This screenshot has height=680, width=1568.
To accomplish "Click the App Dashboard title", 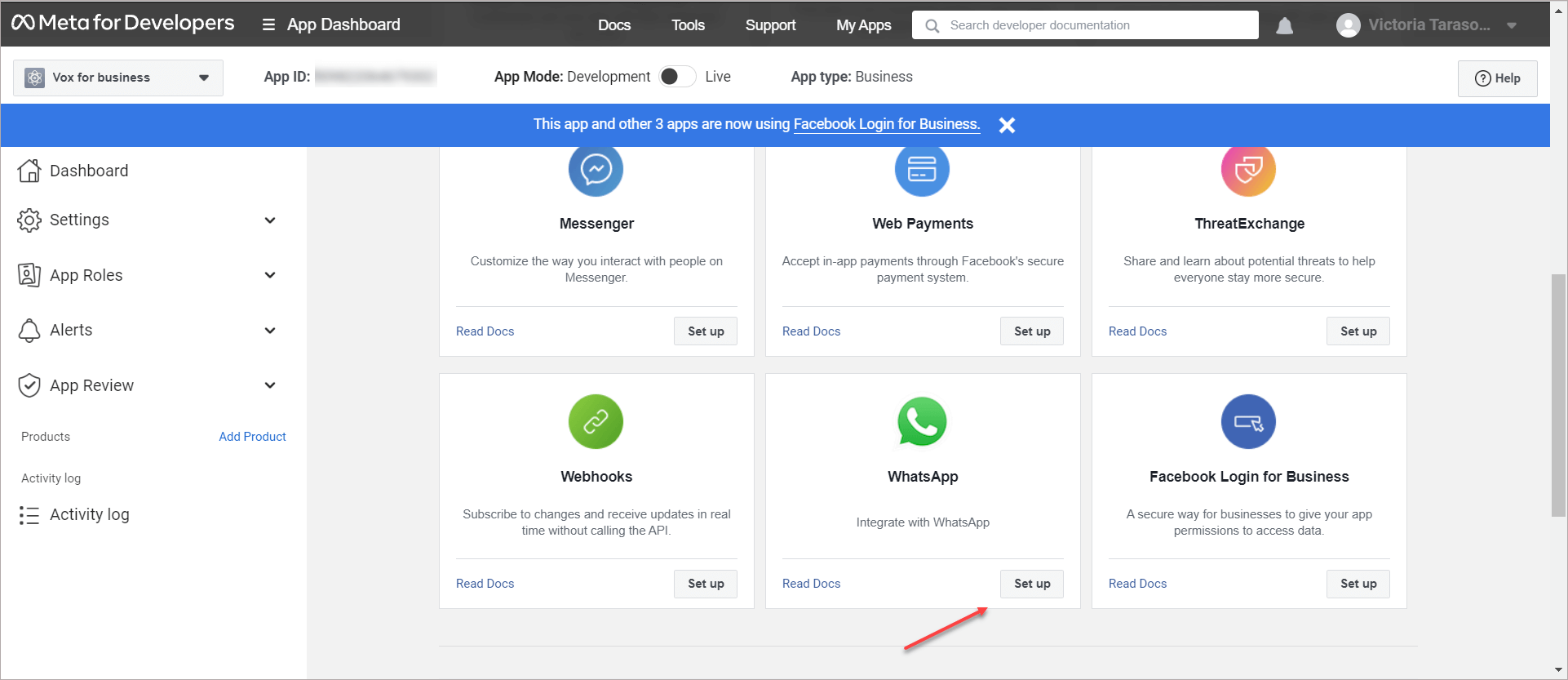I will coord(343,24).
